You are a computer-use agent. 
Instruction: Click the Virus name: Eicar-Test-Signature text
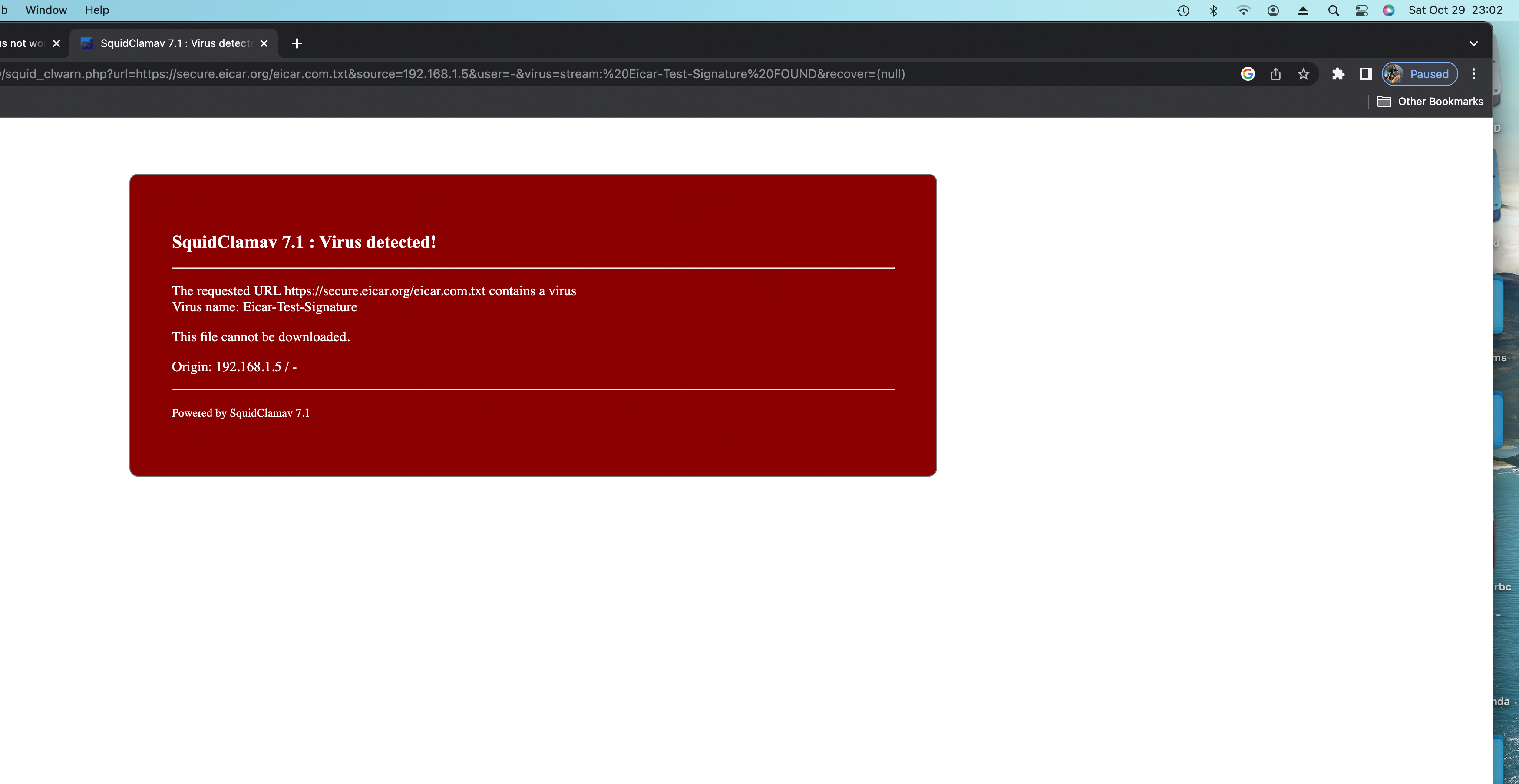(x=264, y=306)
